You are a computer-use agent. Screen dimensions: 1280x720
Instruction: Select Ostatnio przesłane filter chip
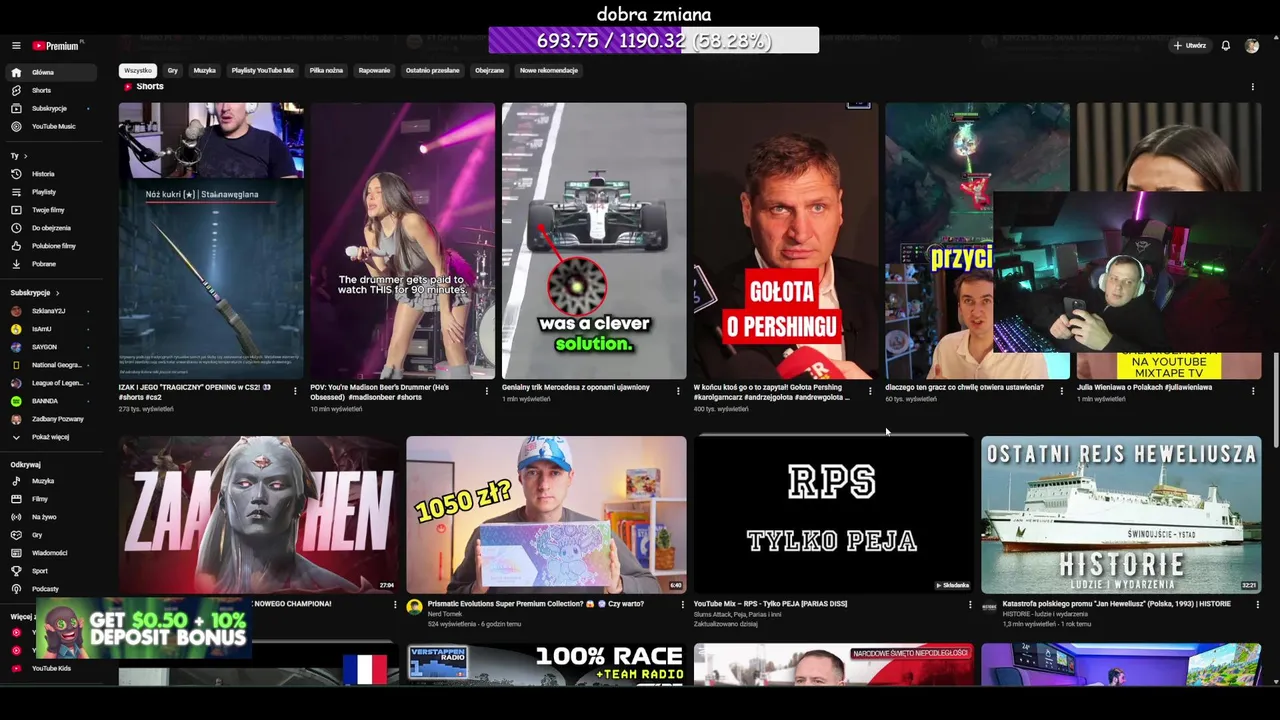[433, 71]
